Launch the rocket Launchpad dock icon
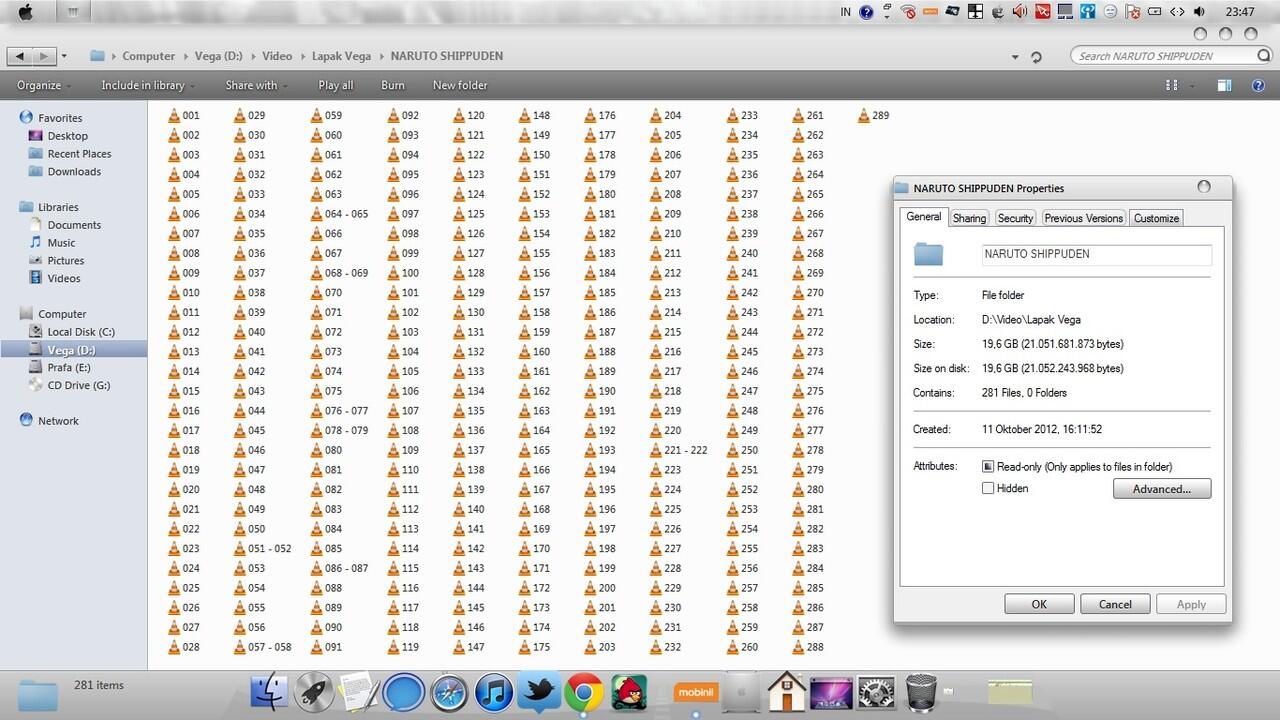The width and height of the screenshot is (1280, 720). 313,692
